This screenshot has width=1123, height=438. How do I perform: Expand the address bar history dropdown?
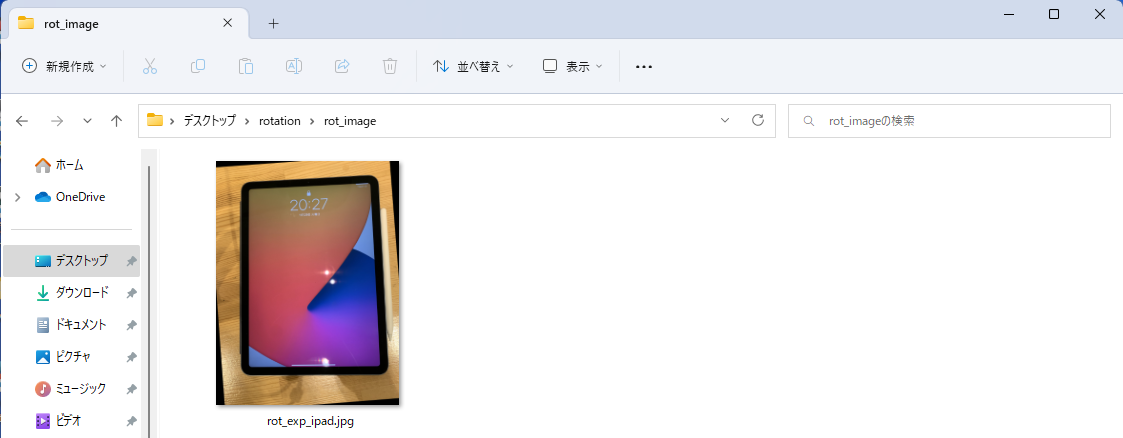[725, 120]
